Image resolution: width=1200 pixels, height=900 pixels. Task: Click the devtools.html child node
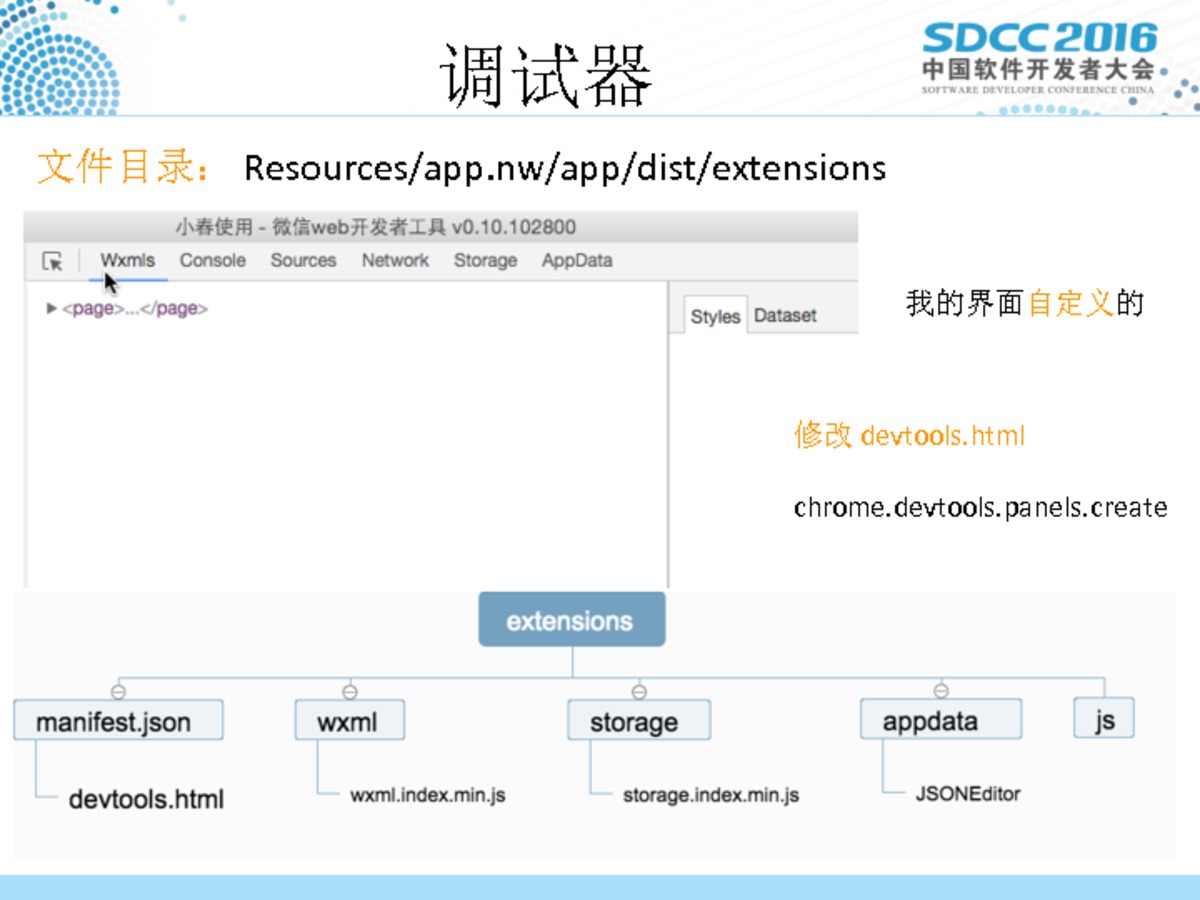pos(146,799)
